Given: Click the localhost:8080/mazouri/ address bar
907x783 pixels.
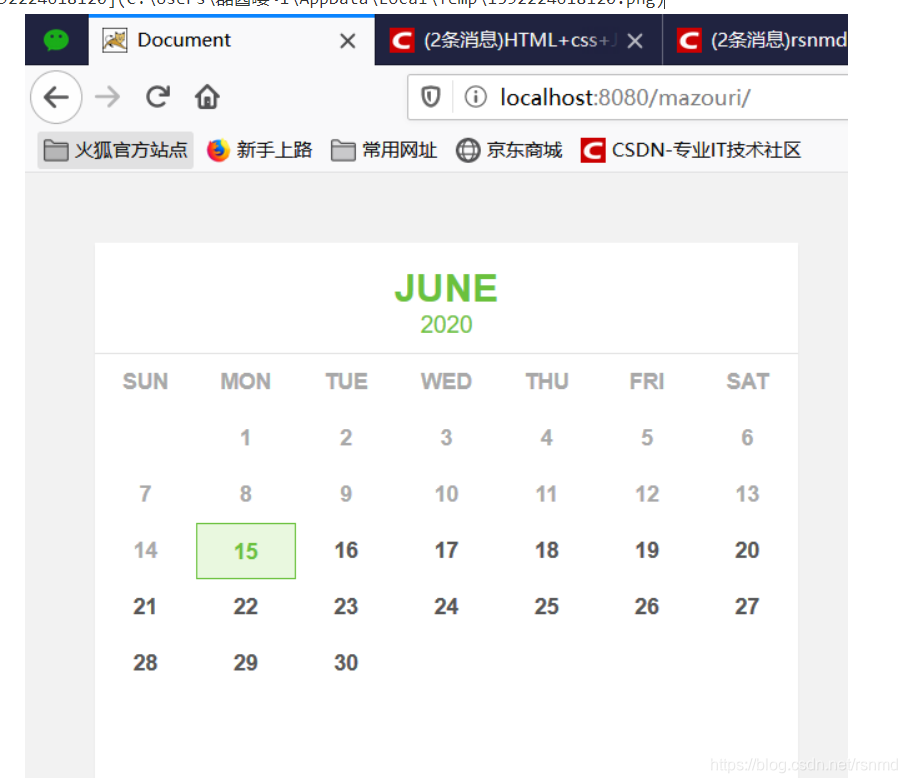Looking at the screenshot, I should (626, 98).
